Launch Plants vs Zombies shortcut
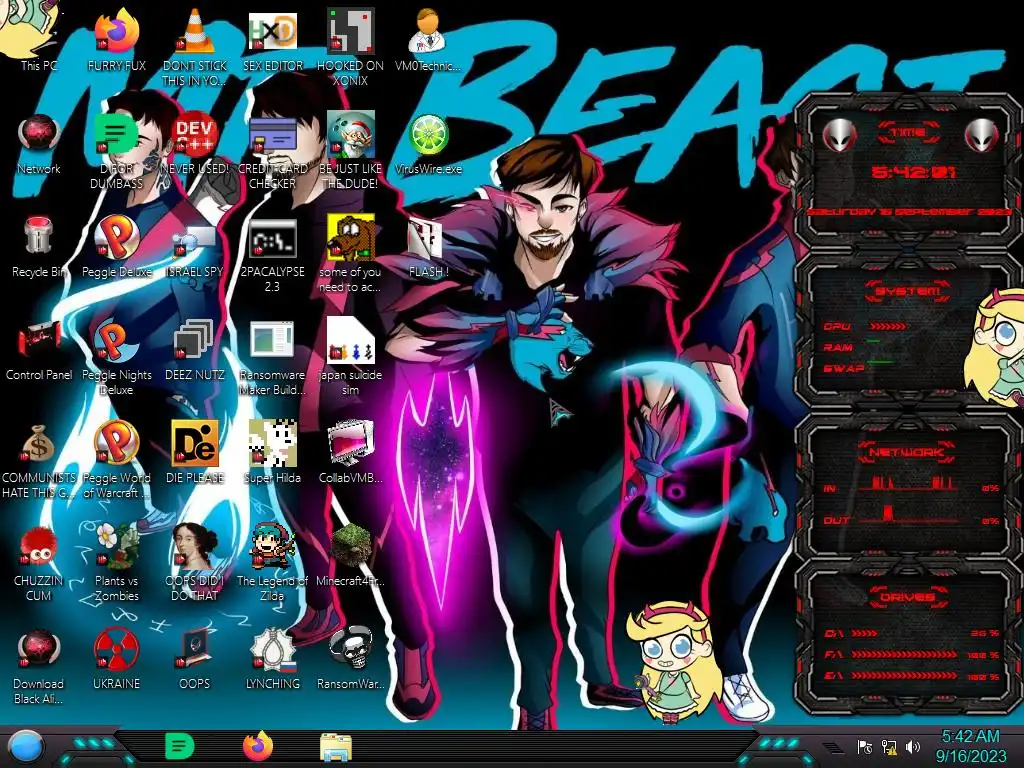 point(116,562)
